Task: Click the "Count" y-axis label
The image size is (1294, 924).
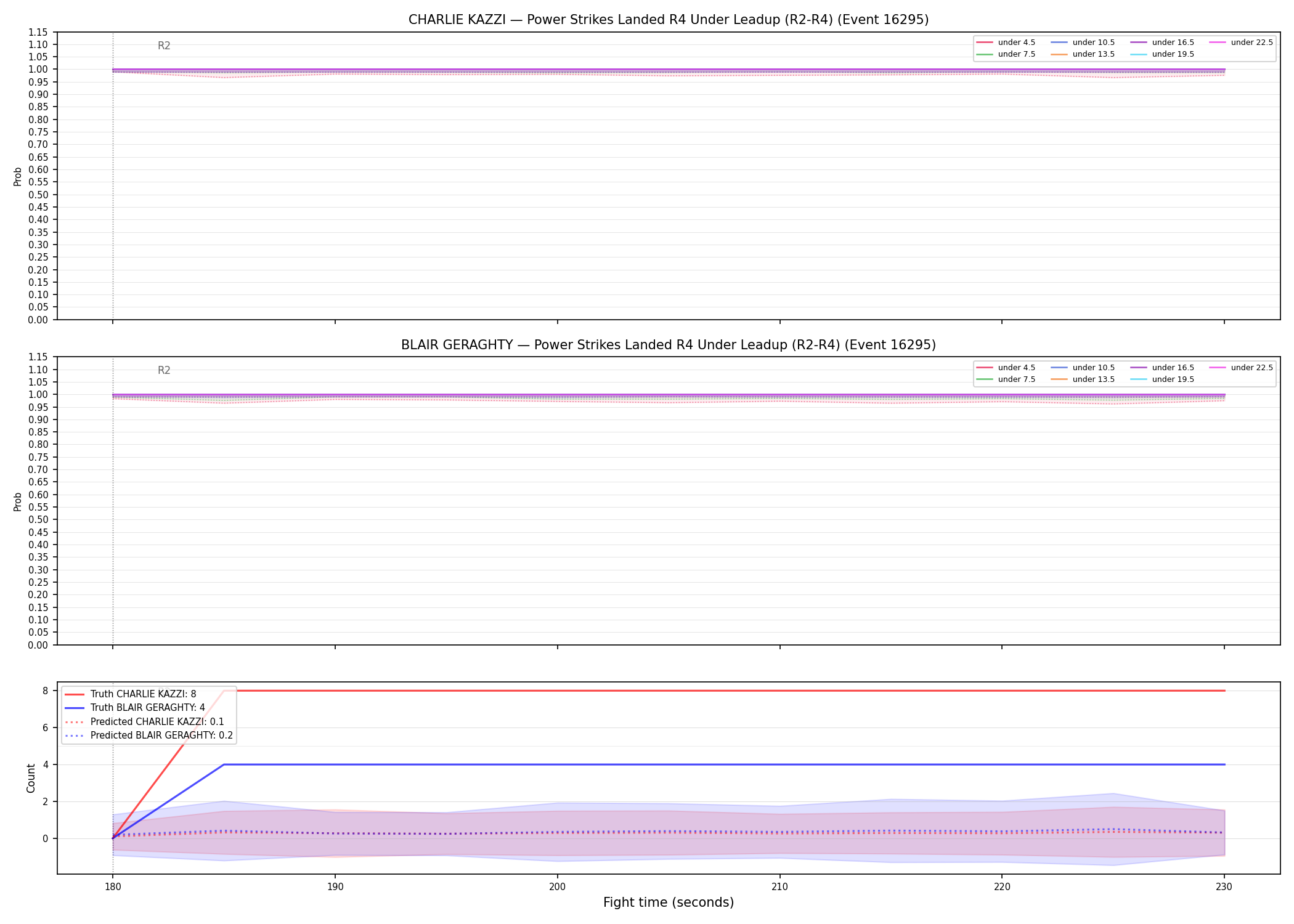Action: tap(31, 778)
